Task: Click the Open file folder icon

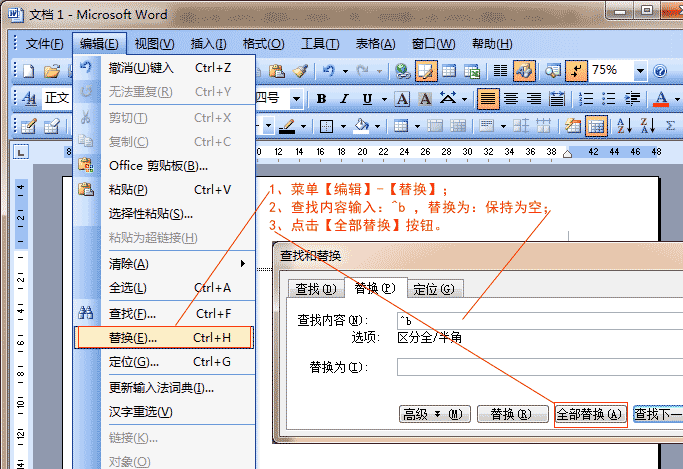Action: coord(52,71)
